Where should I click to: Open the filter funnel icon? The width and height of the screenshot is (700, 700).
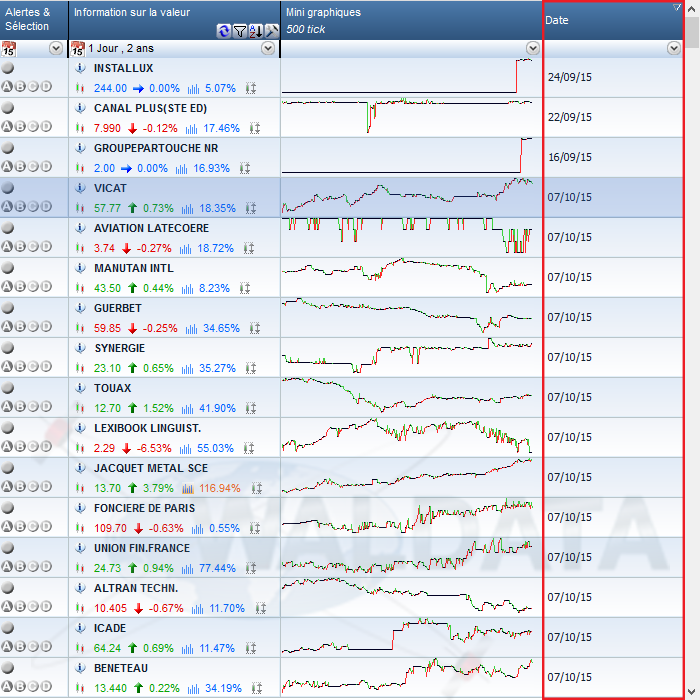[240, 31]
